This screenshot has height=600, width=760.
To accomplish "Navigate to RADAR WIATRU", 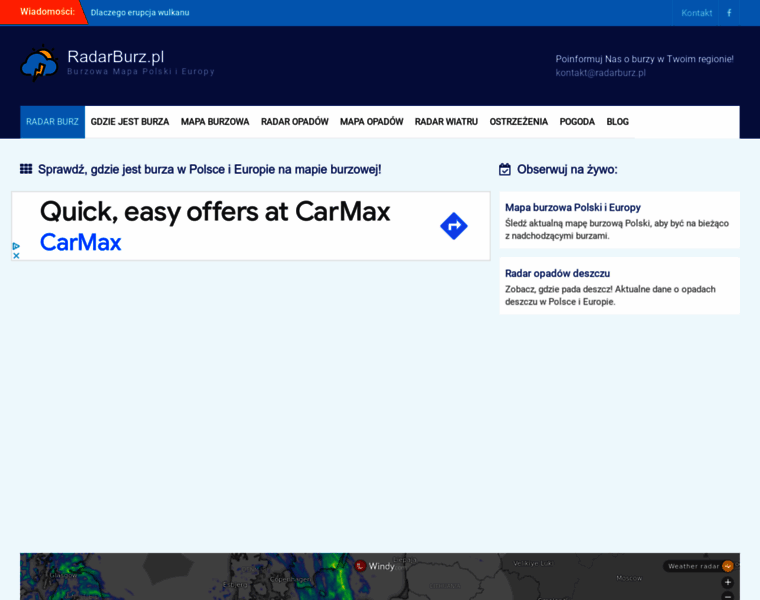I will tap(446, 122).
